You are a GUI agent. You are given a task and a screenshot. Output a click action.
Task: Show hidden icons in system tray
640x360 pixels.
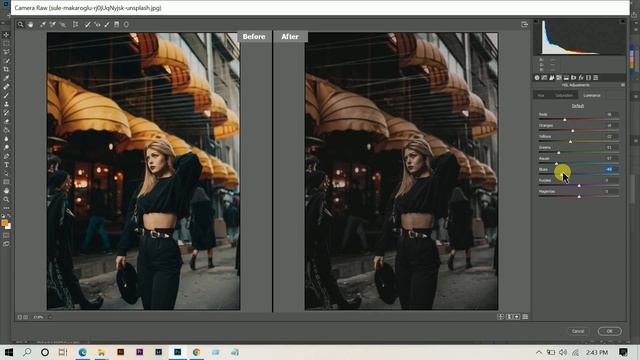[x=539, y=352]
